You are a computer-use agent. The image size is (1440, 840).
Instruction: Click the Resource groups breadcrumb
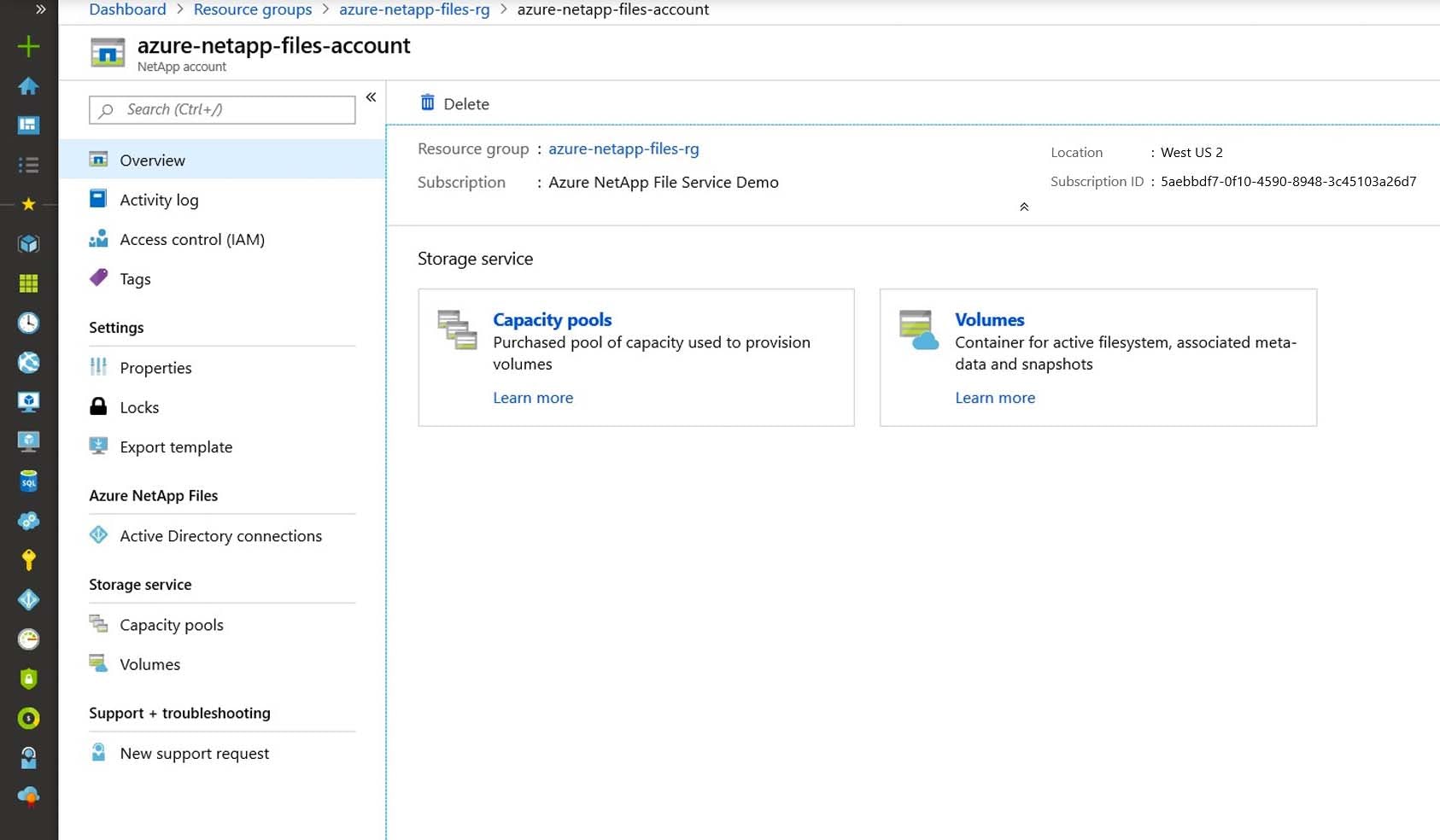(253, 9)
